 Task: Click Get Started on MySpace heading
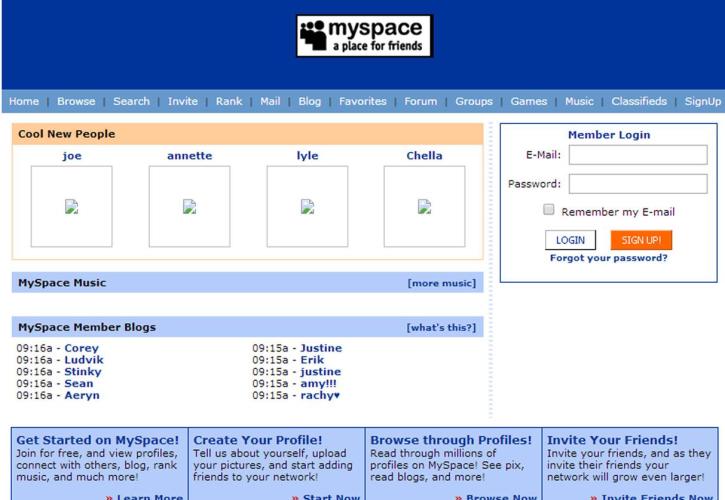click(98, 440)
